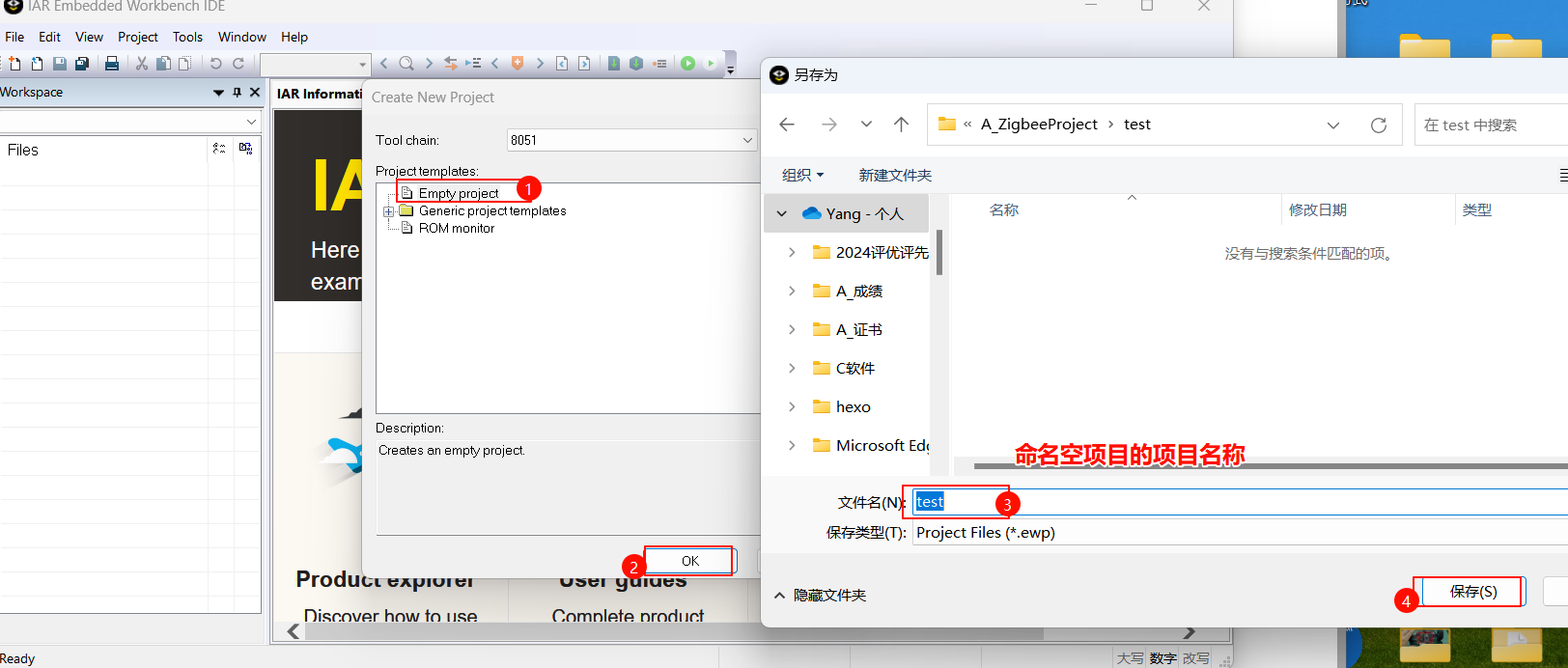Click 新建文件夹 button
This screenshot has height=668, width=1568.
(895, 176)
